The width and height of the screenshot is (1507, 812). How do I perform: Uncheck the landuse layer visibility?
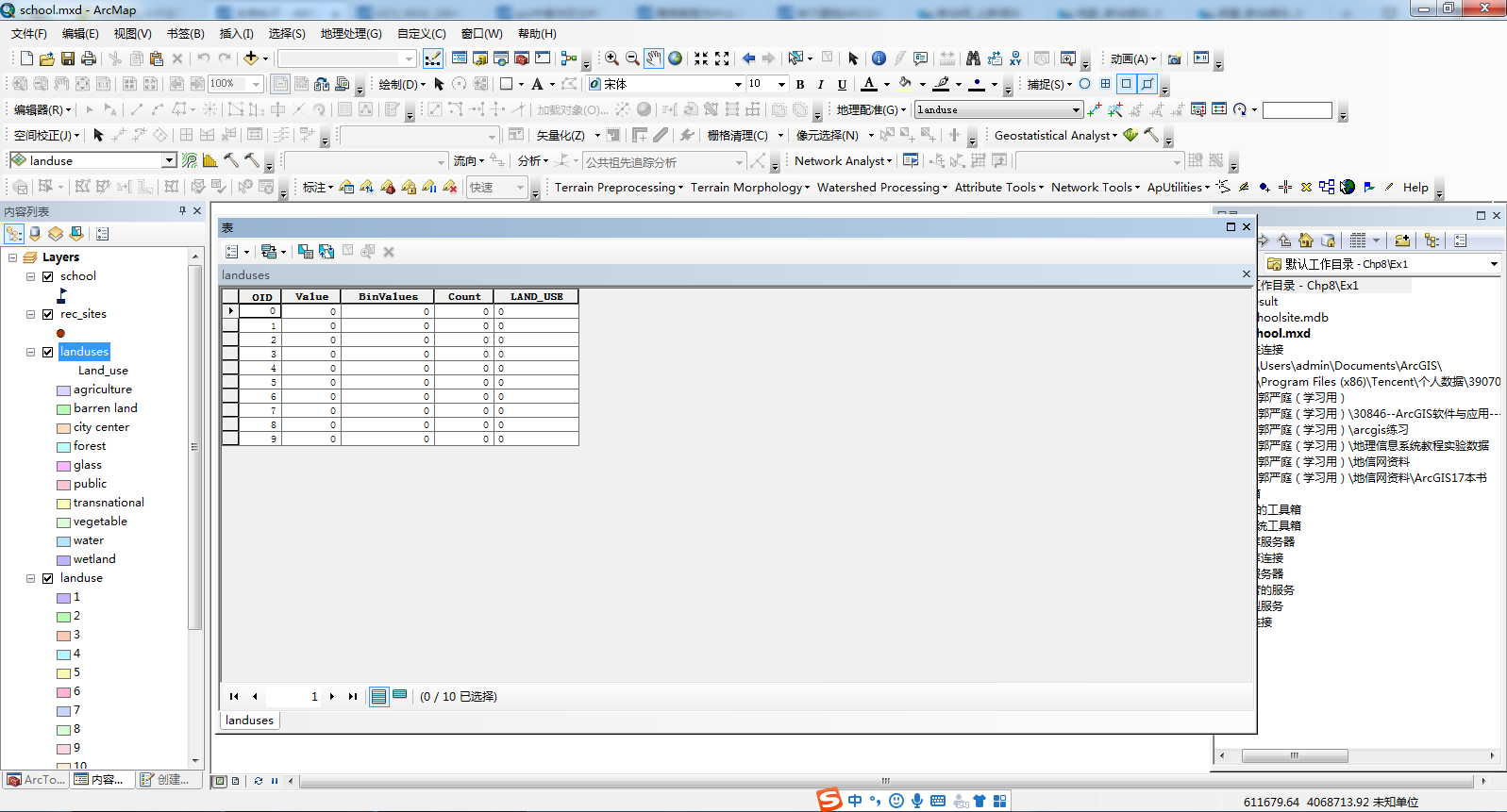[47, 578]
